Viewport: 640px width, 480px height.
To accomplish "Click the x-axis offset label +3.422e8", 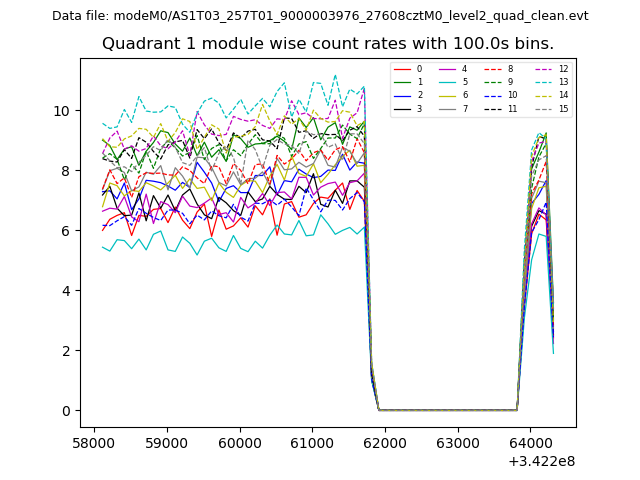I will pyautogui.click(x=542, y=461).
